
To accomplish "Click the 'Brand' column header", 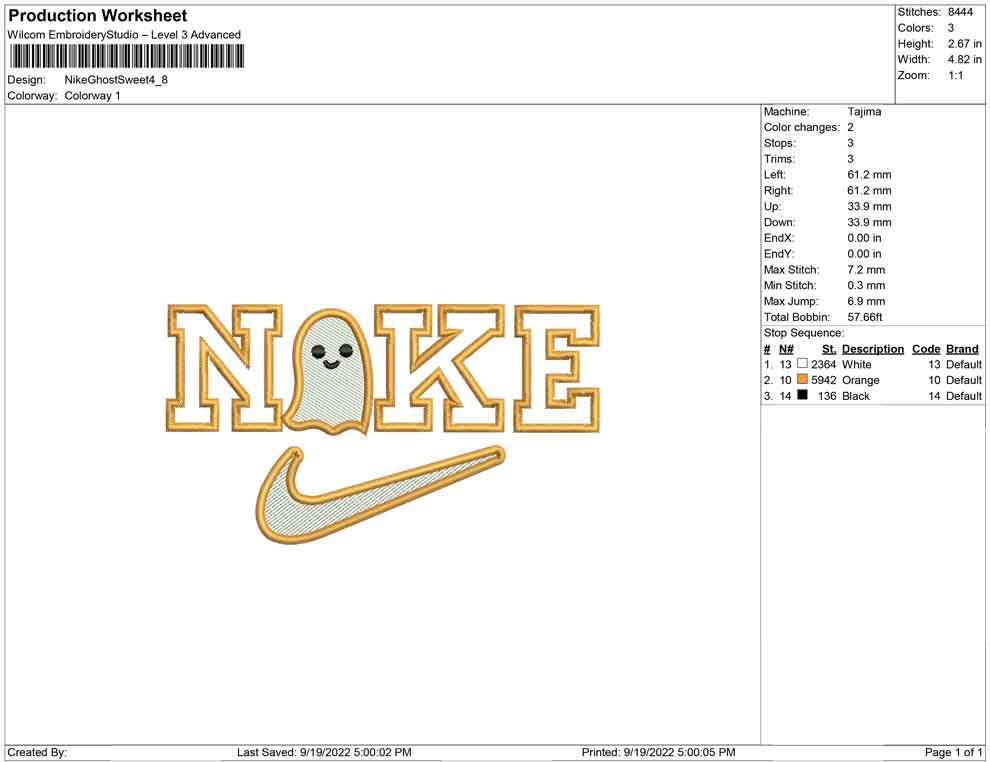I will click(962, 349).
